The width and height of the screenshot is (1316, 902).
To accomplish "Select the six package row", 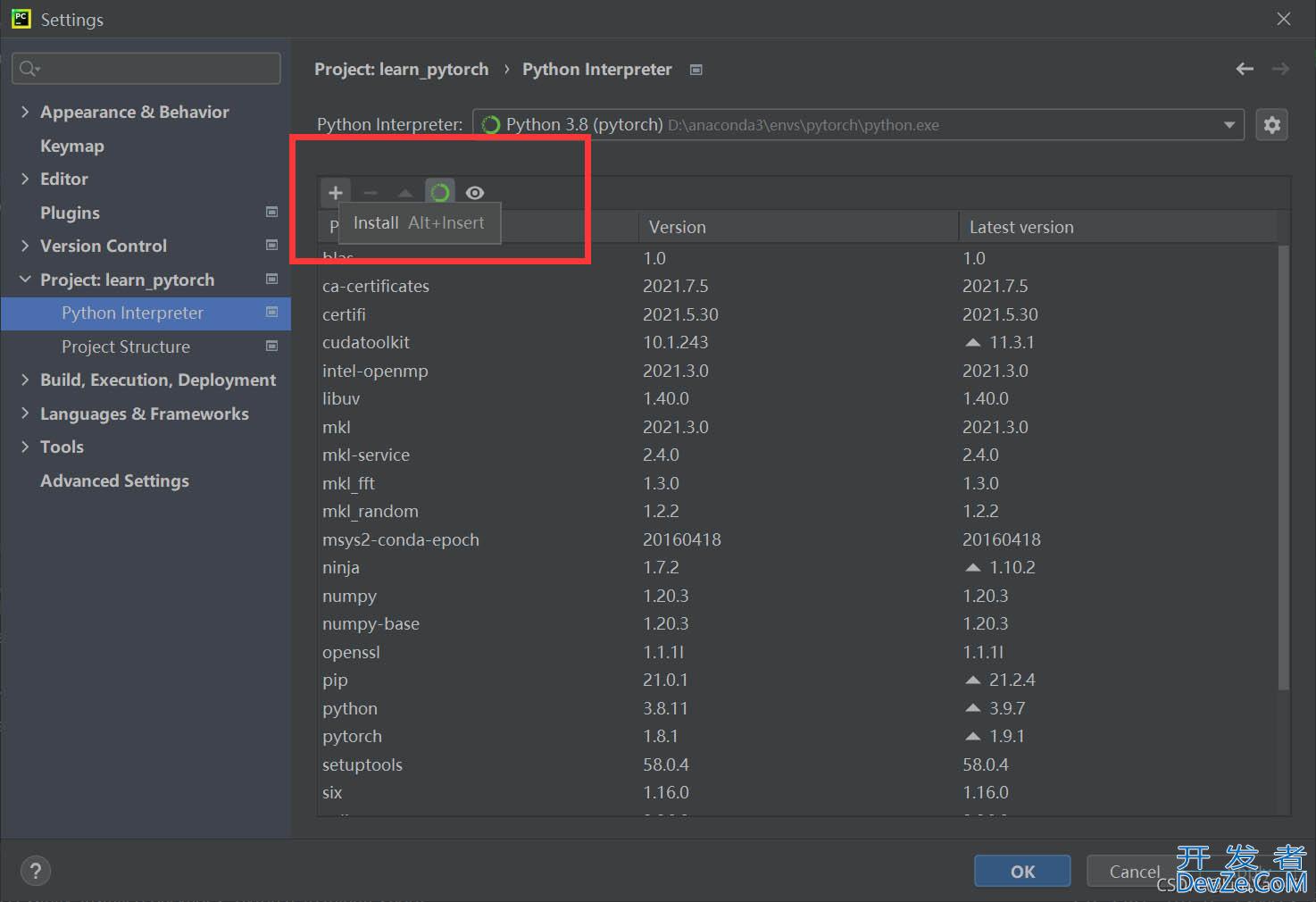I will [798, 792].
